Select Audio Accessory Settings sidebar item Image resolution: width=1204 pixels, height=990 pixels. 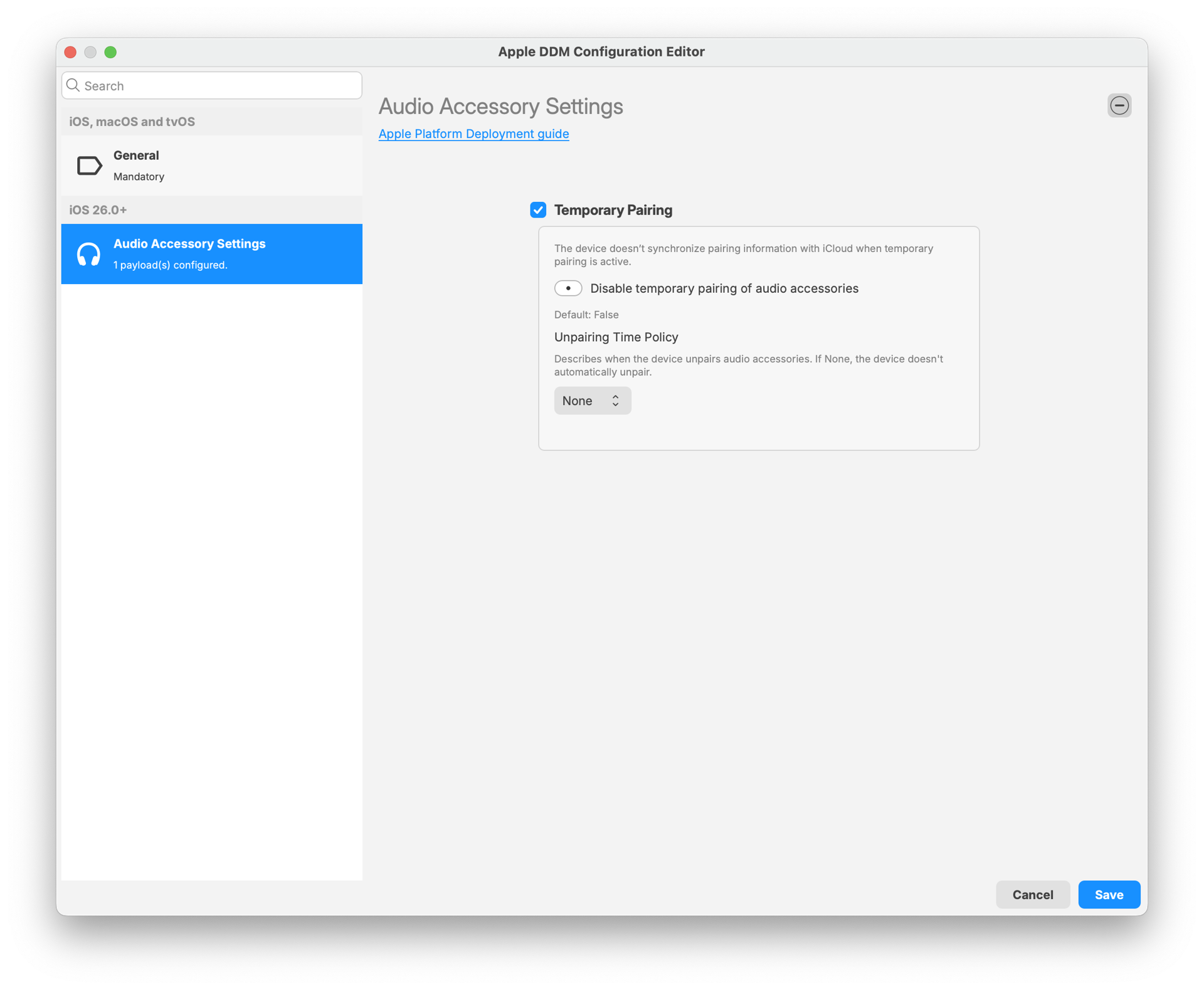(x=212, y=254)
